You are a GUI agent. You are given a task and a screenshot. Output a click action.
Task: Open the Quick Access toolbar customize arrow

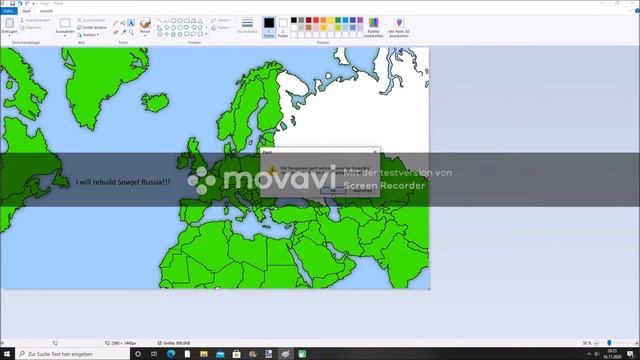coord(34,3)
